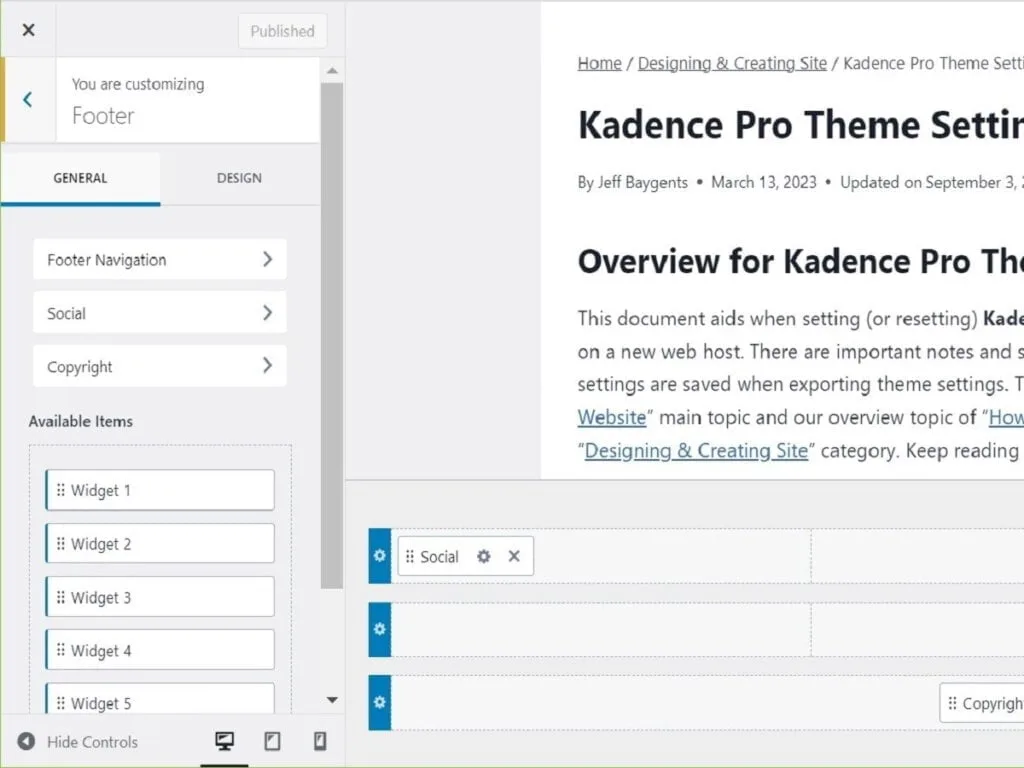Open the Website link in article text
The height and width of the screenshot is (768, 1024).
coord(612,417)
